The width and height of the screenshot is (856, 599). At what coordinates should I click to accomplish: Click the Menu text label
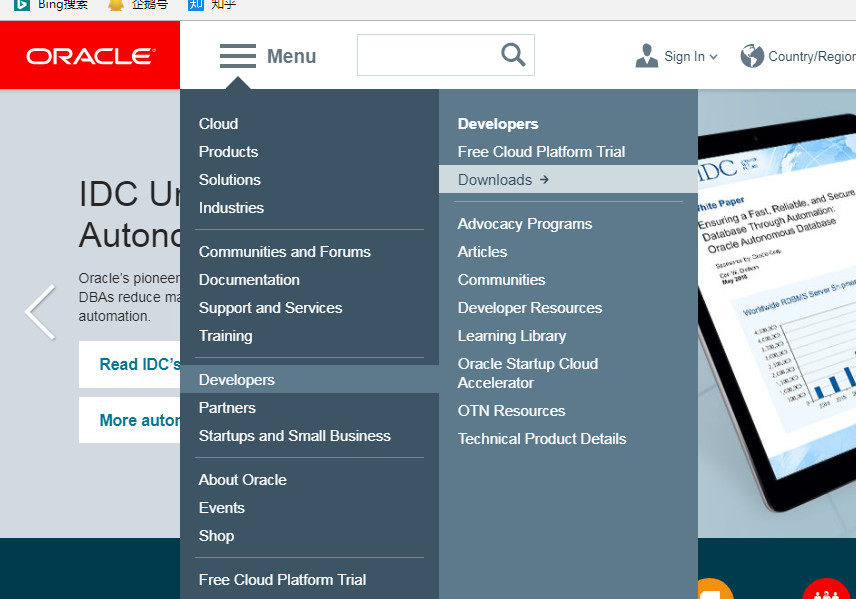(x=292, y=56)
